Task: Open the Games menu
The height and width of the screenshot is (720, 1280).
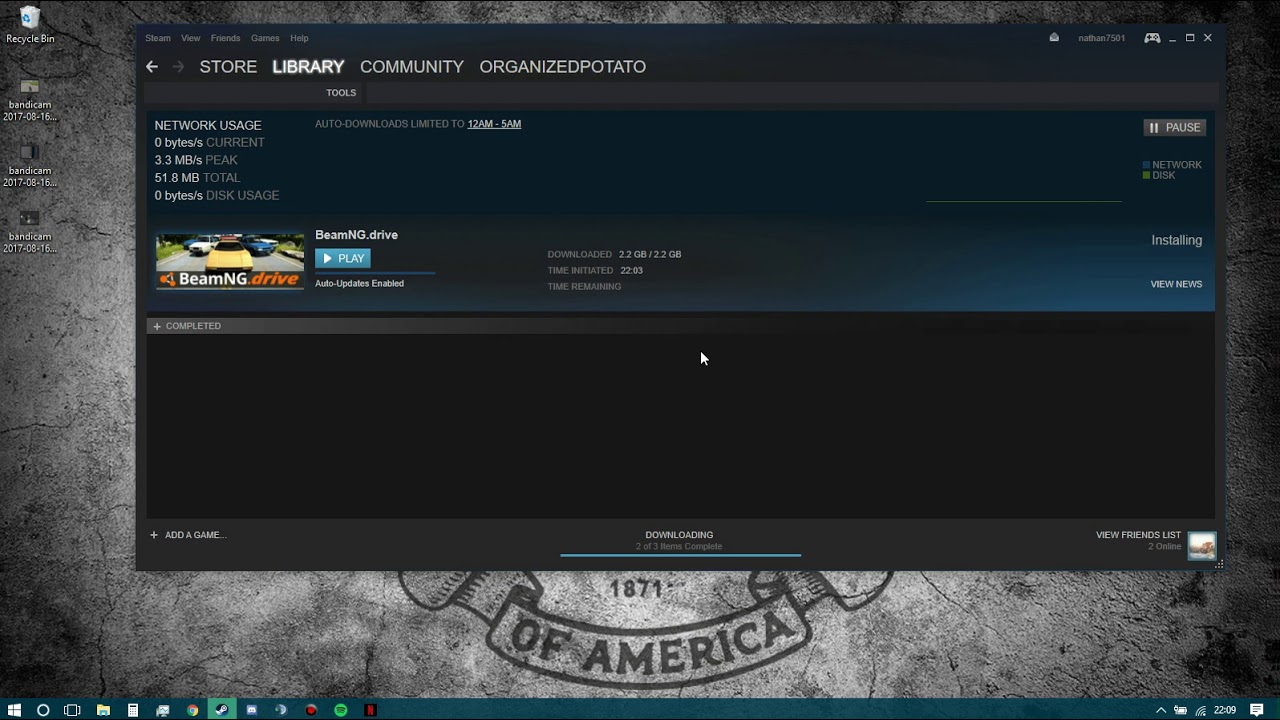Action: [x=265, y=38]
